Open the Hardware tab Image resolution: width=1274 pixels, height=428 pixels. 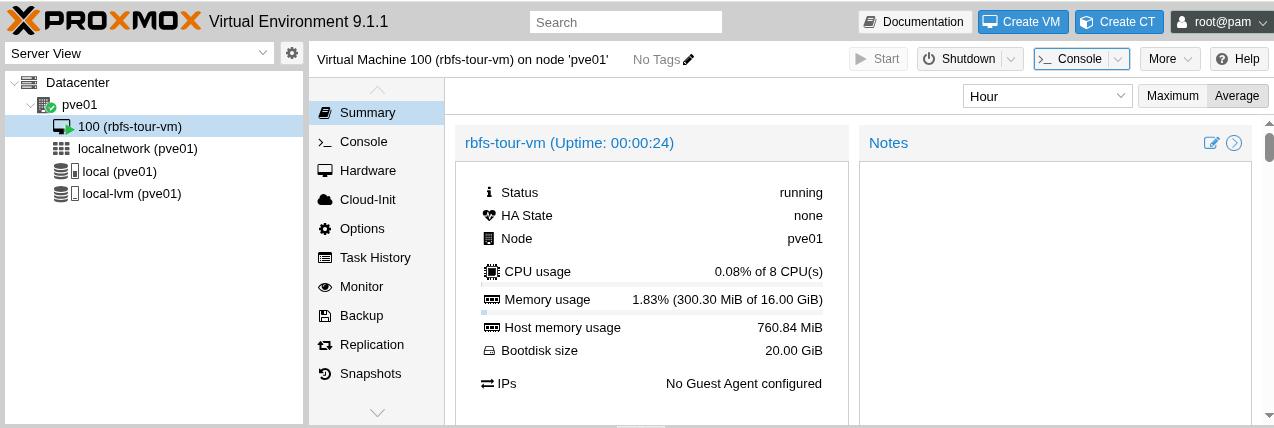(x=377, y=171)
